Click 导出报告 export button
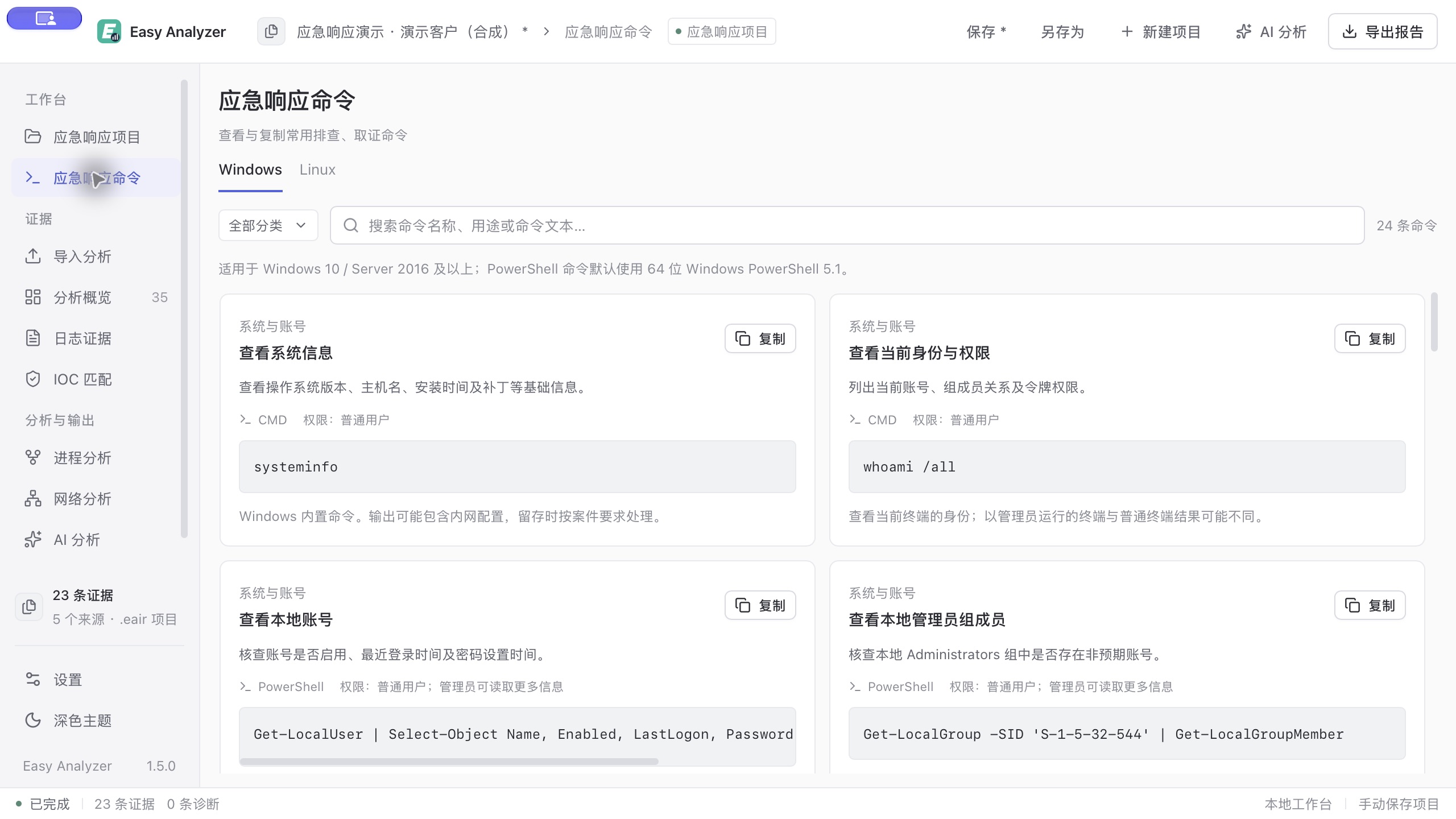Viewport: 1456px width, 819px height. 1383,32
